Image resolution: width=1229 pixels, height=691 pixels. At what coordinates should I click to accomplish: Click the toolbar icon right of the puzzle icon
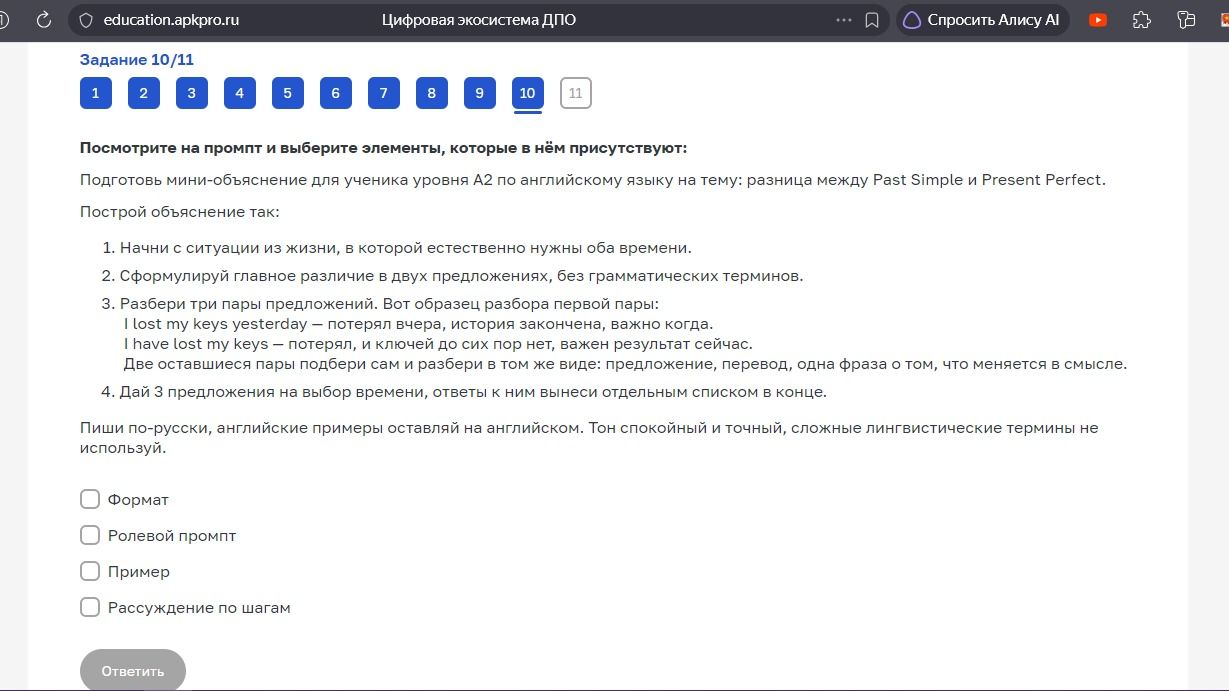click(1187, 19)
